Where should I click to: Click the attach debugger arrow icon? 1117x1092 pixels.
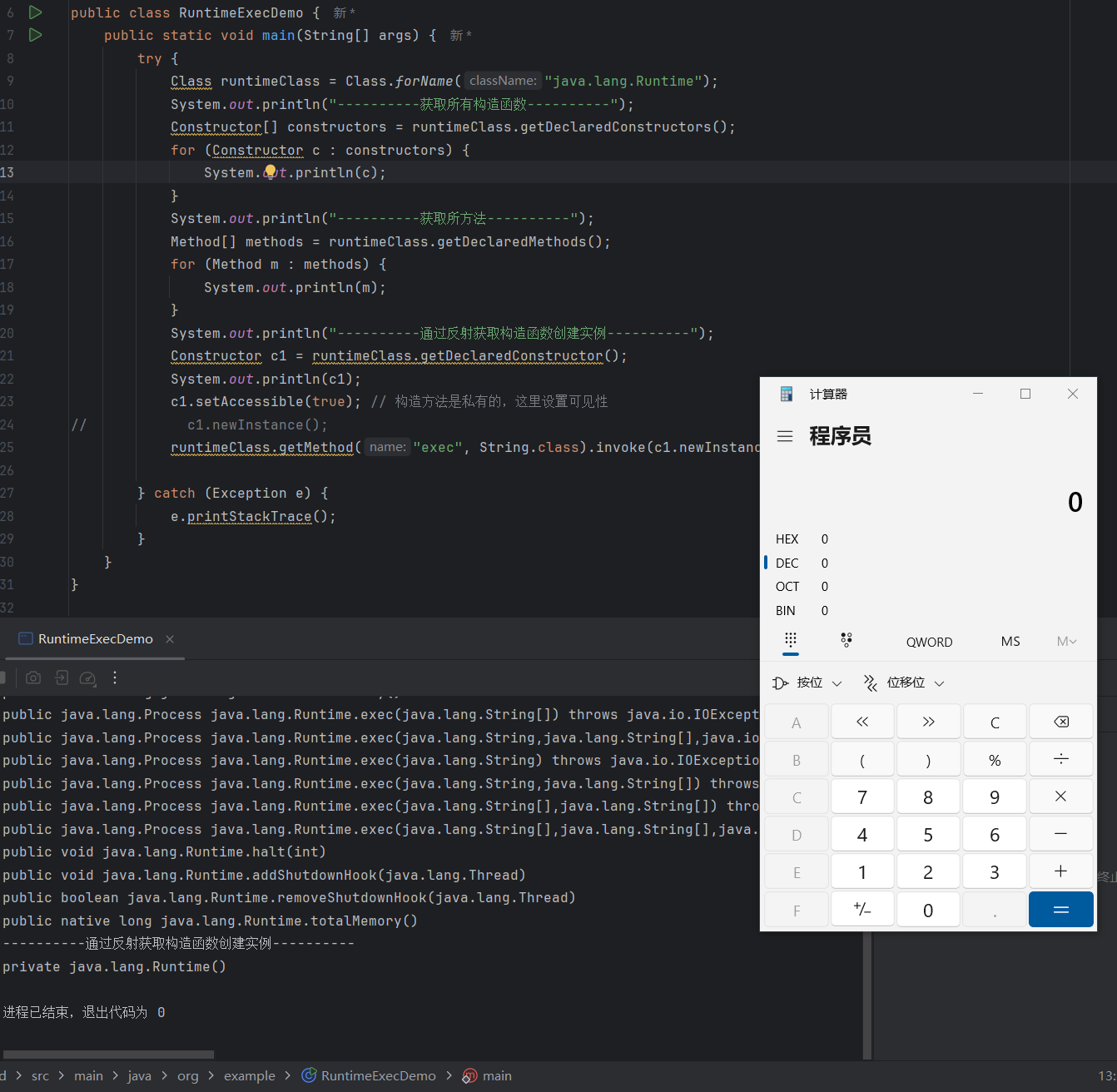62,678
